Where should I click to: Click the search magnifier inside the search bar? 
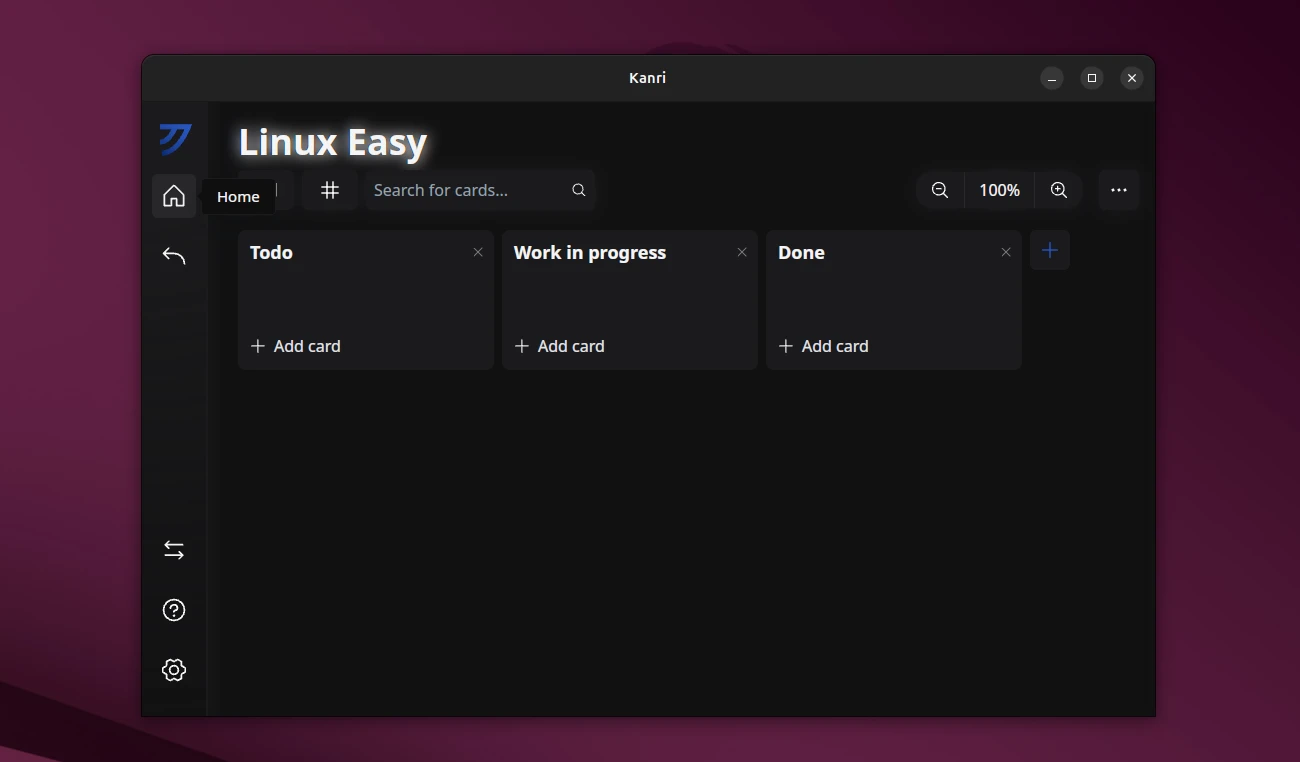coord(578,189)
